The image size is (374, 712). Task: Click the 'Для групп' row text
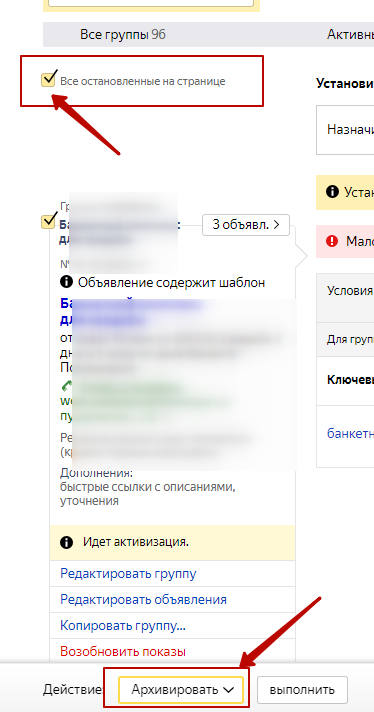tap(350, 340)
